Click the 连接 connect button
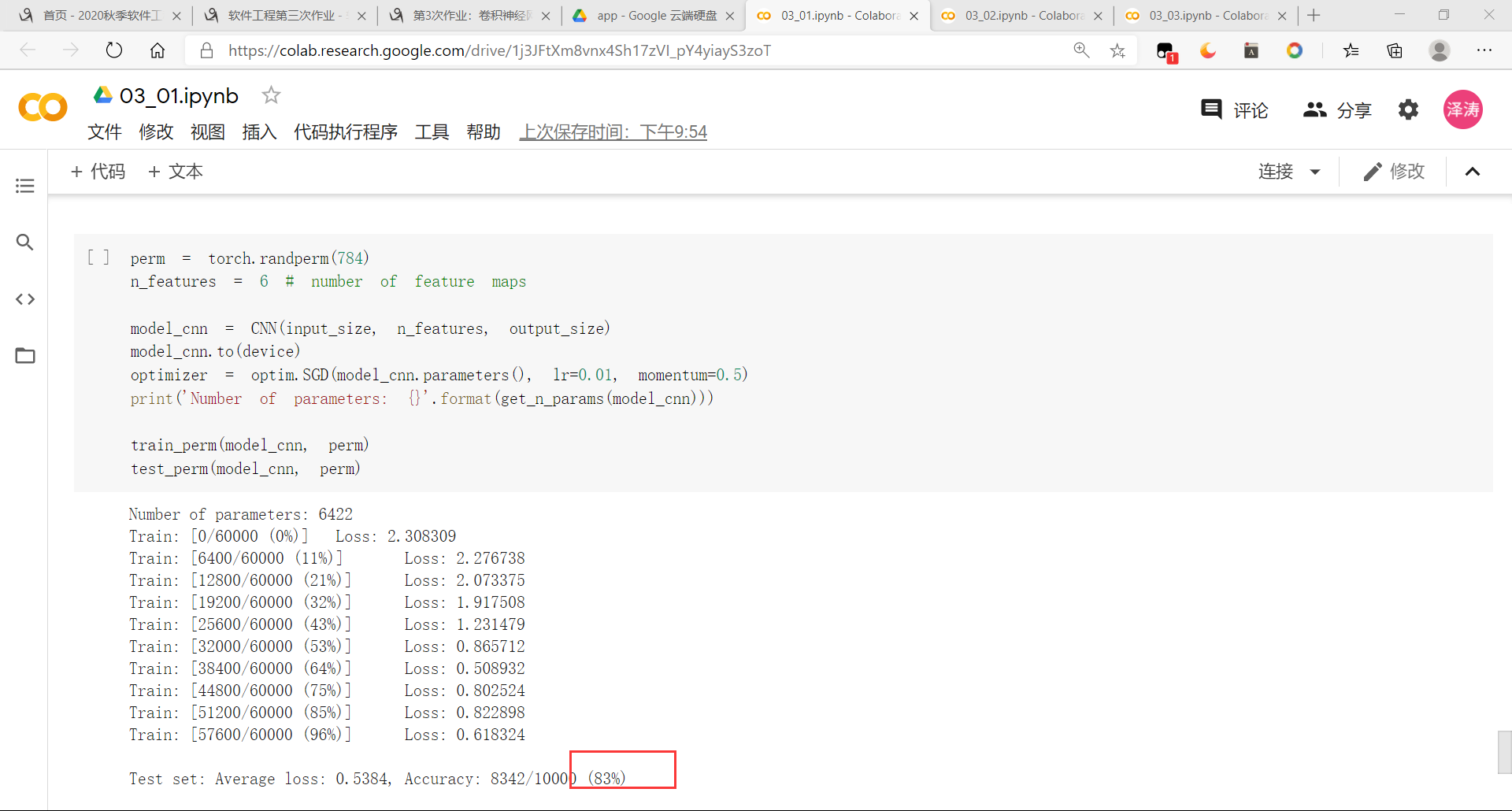 [1276, 172]
